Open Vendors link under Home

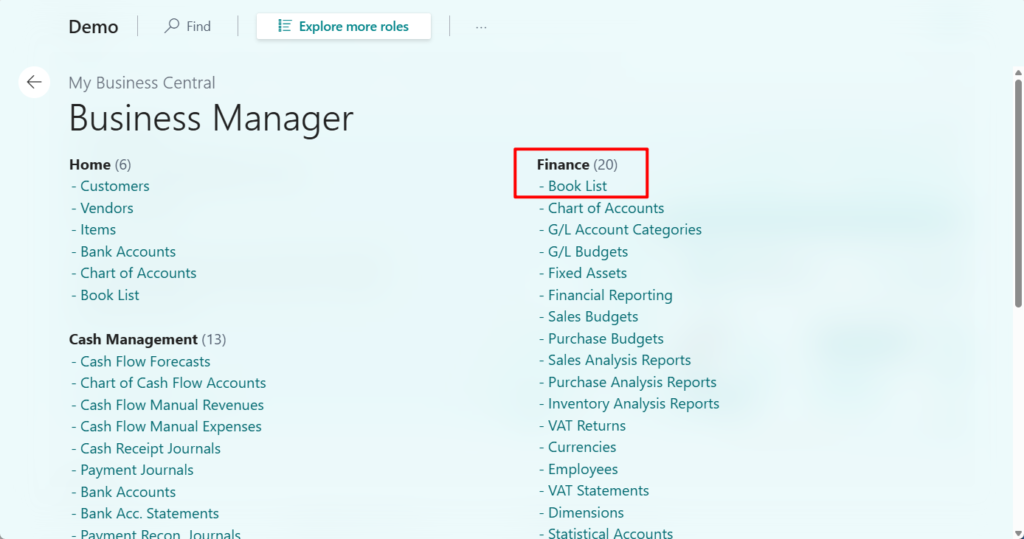click(106, 208)
